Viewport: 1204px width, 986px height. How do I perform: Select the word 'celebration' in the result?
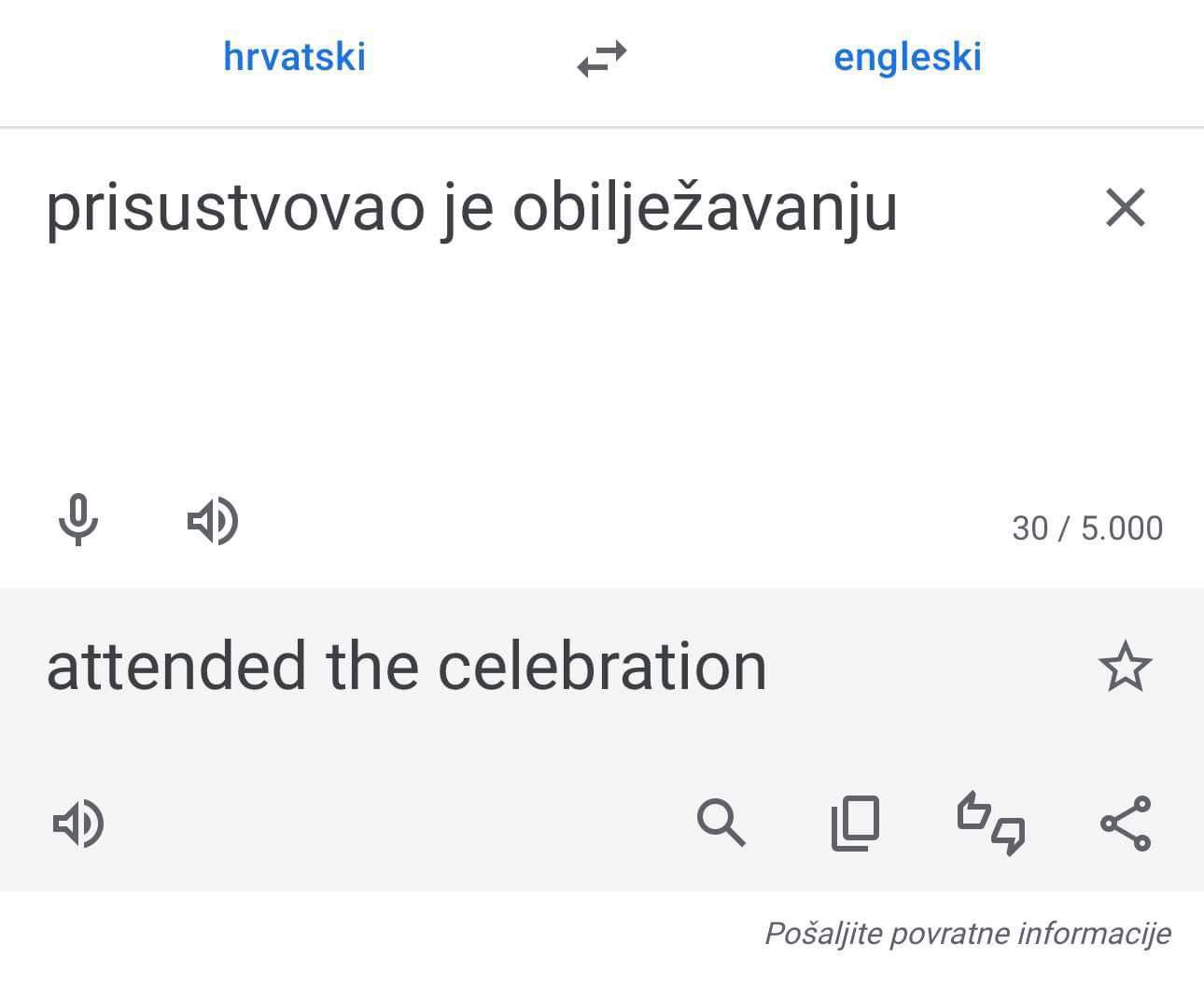(x=602, y=667)
